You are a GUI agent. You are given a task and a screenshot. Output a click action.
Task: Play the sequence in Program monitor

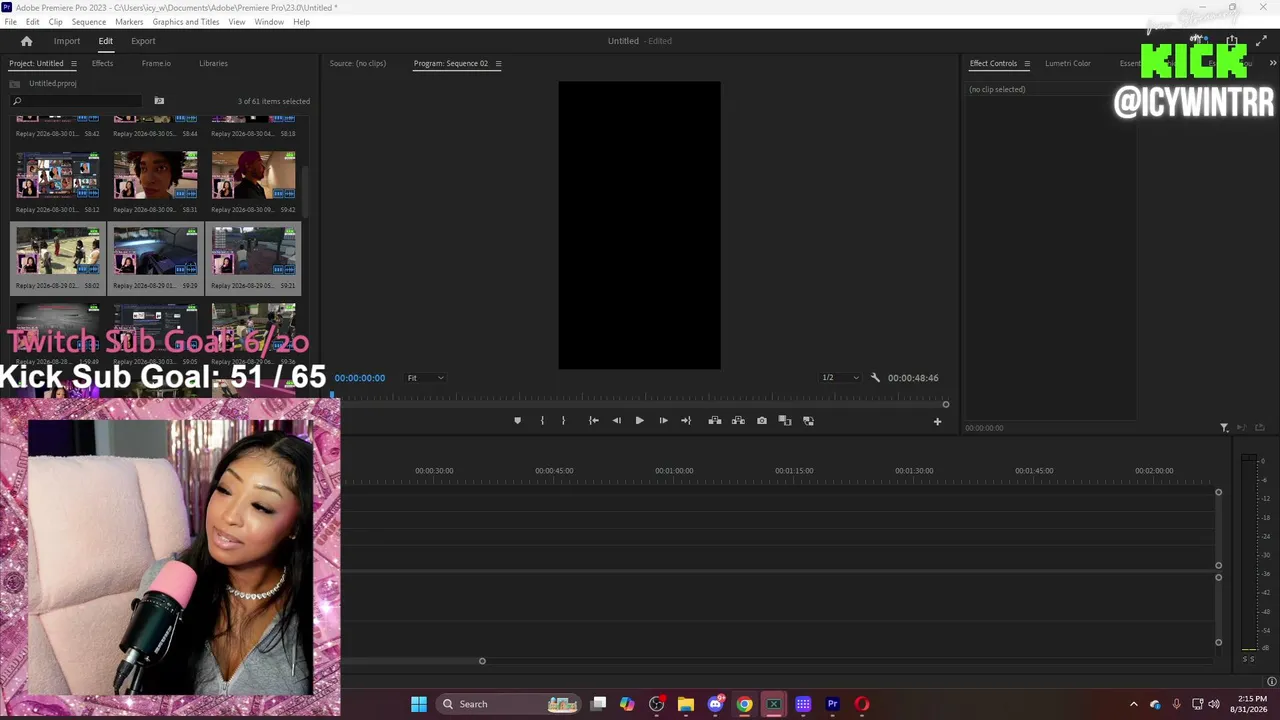click(x=639, y=421)
